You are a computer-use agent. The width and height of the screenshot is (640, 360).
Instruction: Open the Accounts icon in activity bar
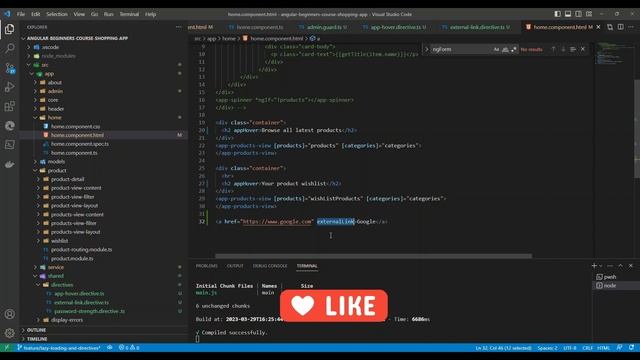click(9, 314)
